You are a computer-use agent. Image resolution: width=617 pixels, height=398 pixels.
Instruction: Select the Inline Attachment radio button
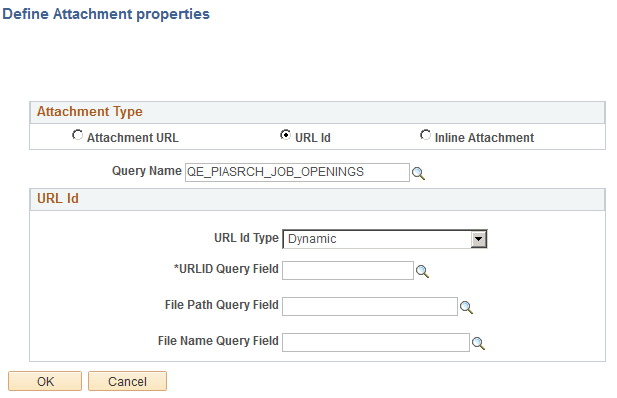tap(425, 135)
